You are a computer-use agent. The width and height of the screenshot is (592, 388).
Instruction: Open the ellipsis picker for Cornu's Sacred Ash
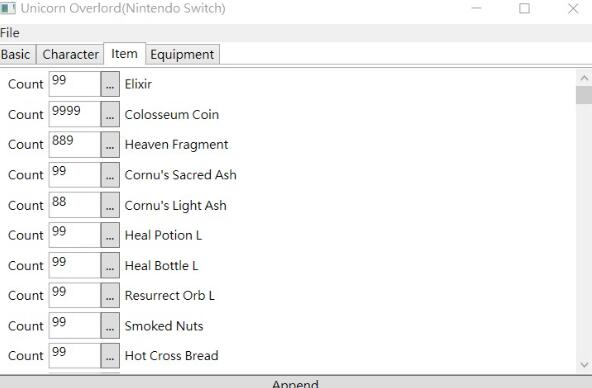click(110, 175)
